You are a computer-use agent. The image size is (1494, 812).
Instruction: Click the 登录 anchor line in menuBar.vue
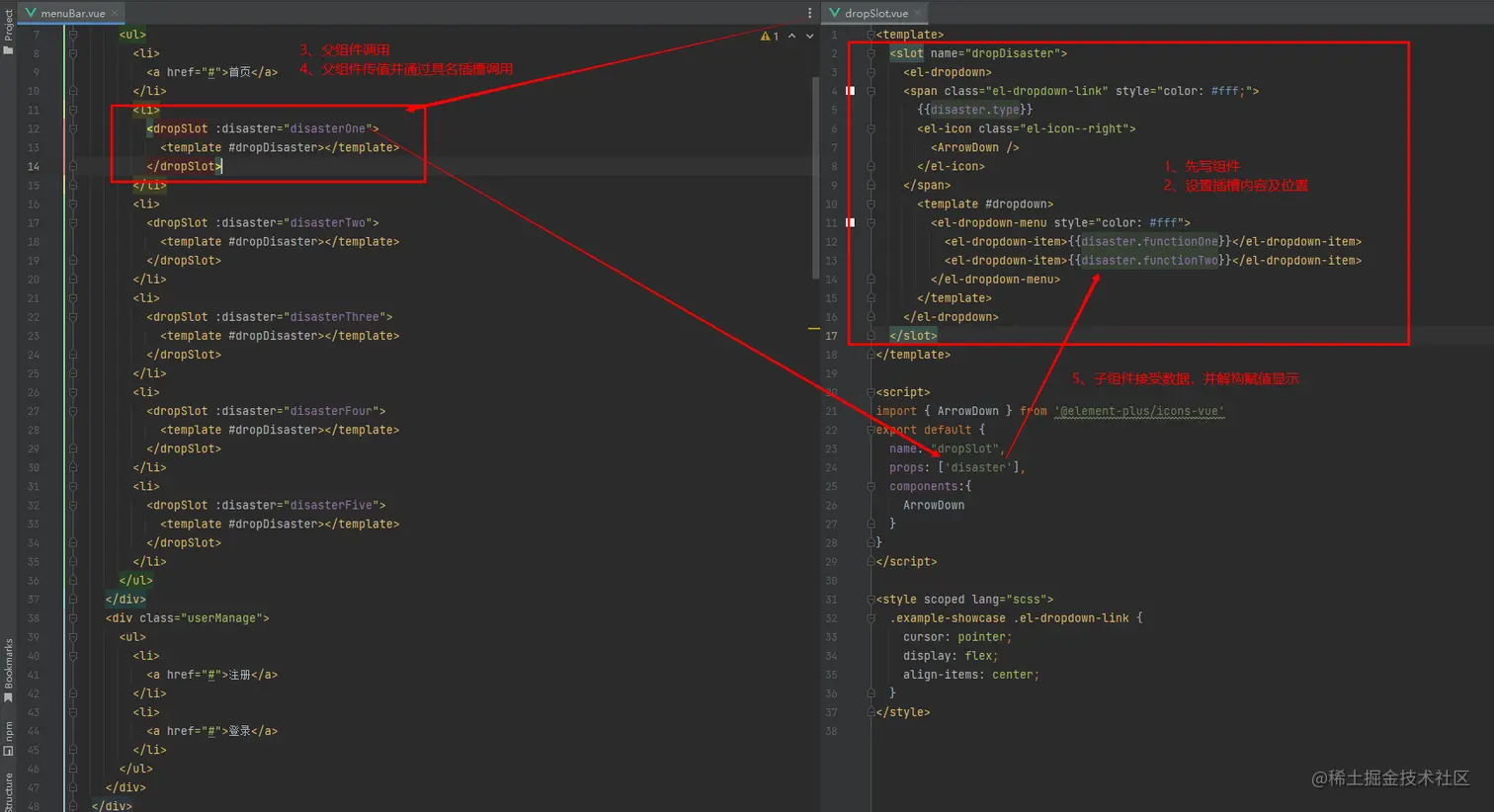212,731
